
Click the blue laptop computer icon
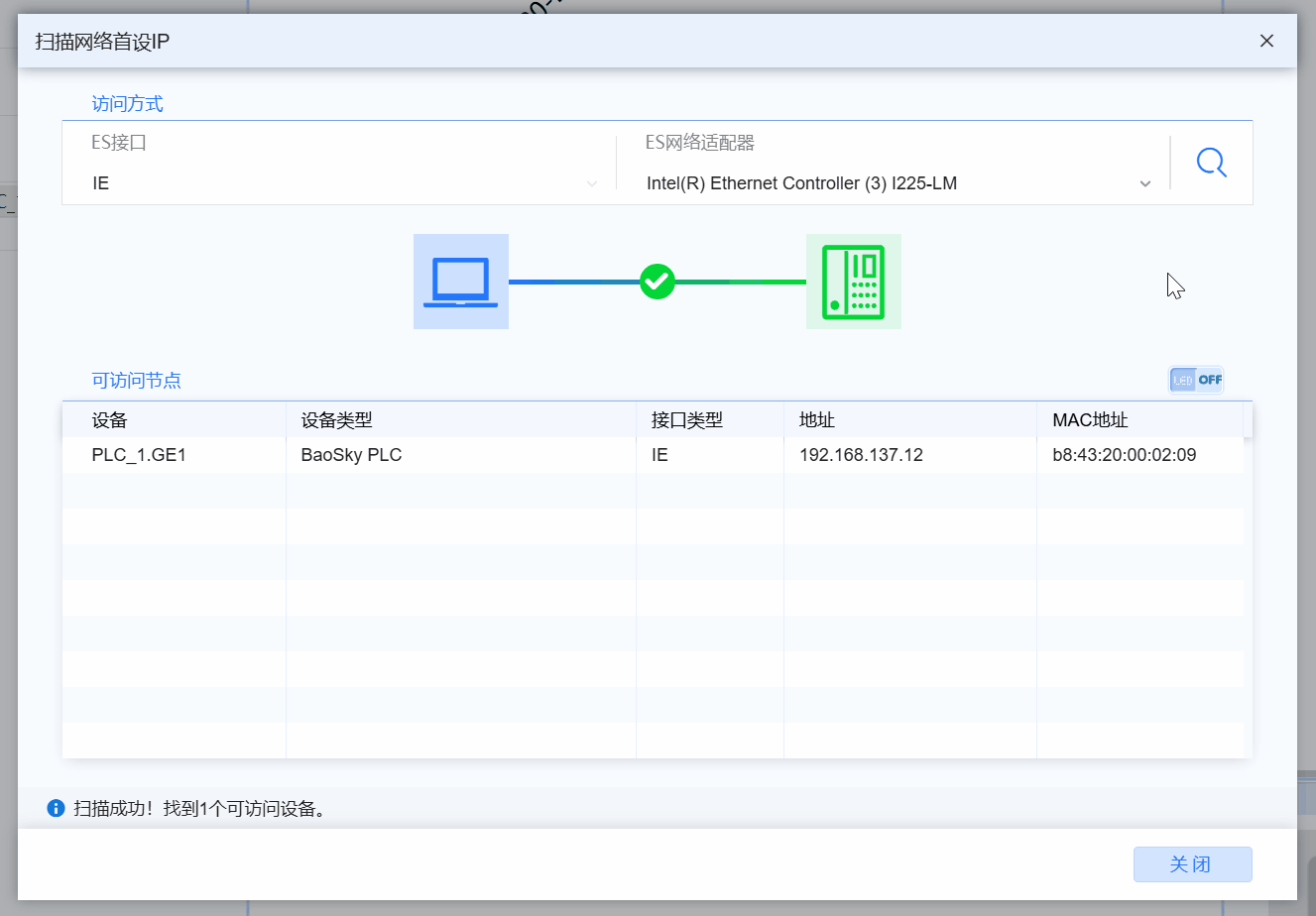pos(460,282)
